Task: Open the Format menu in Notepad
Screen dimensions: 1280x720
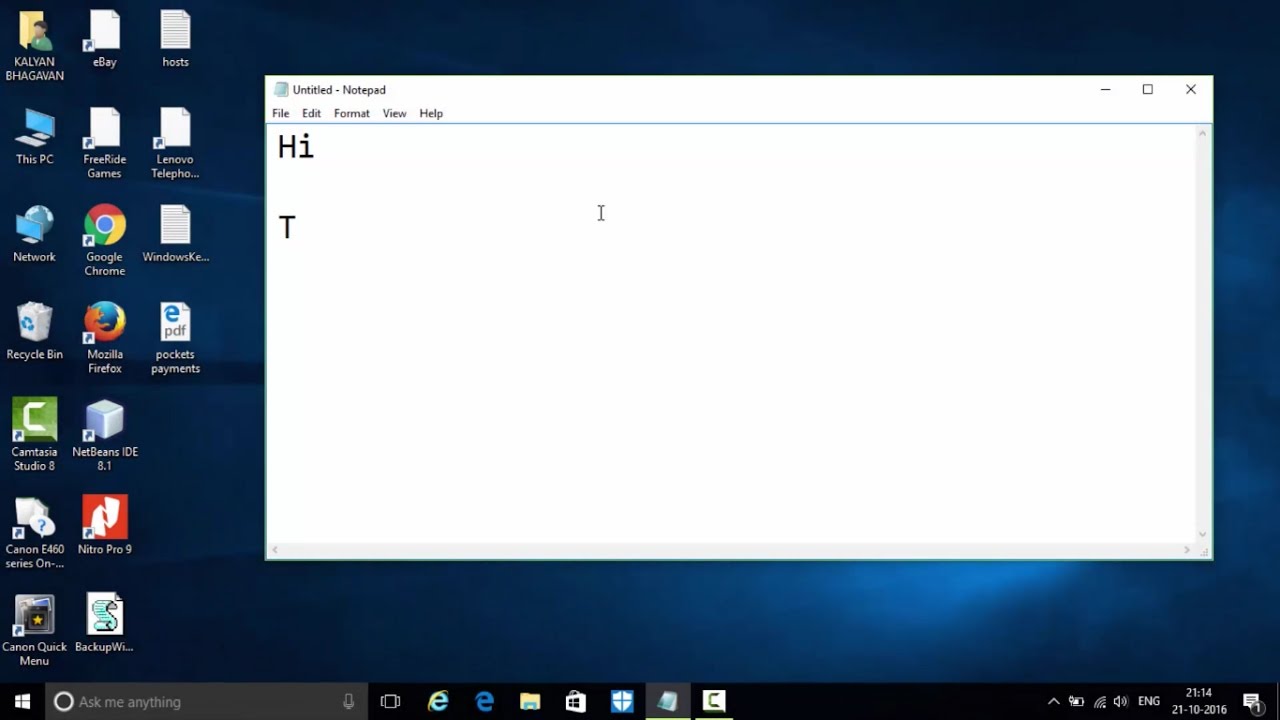Action: (x=351, y=113)
